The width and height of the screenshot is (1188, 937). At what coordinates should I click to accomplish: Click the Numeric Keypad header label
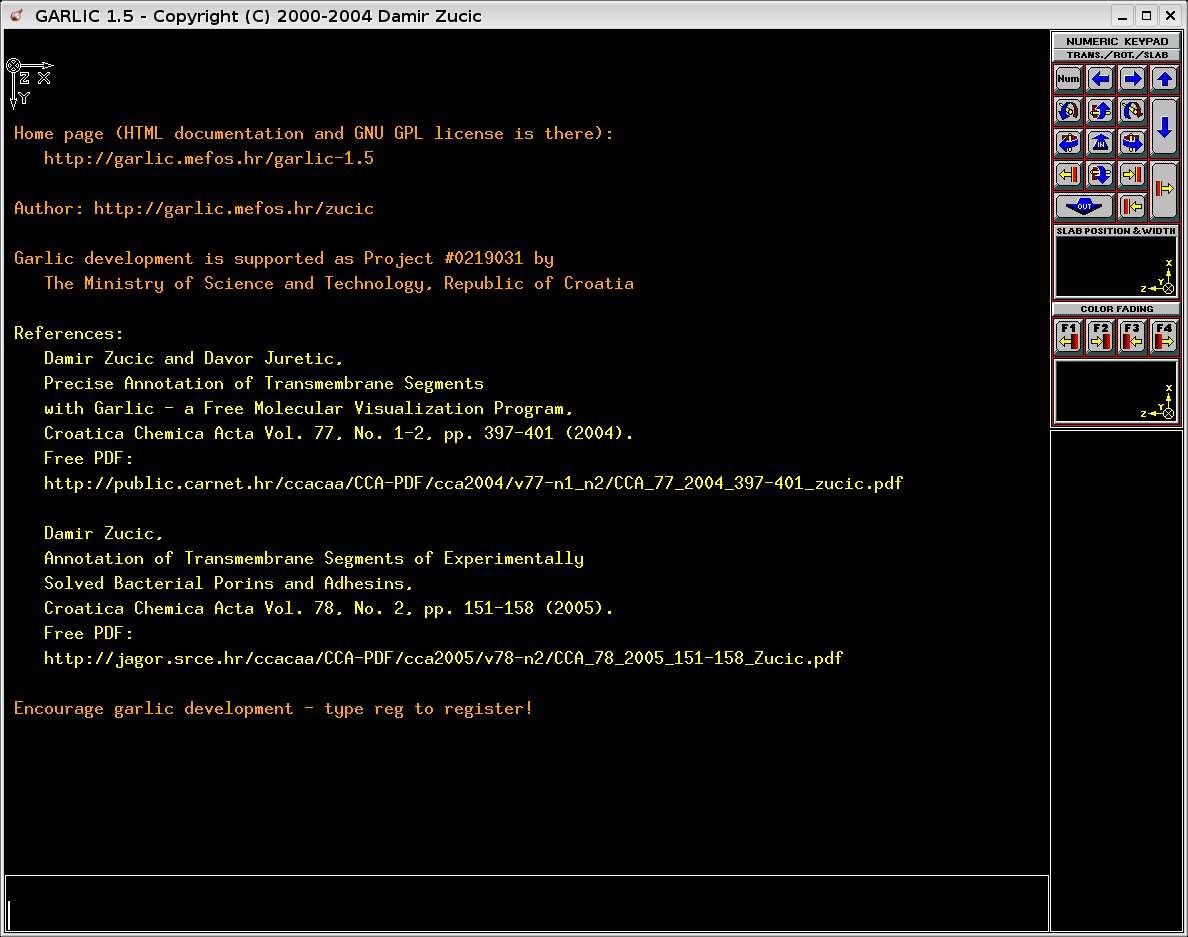[x=1116, y=42]
